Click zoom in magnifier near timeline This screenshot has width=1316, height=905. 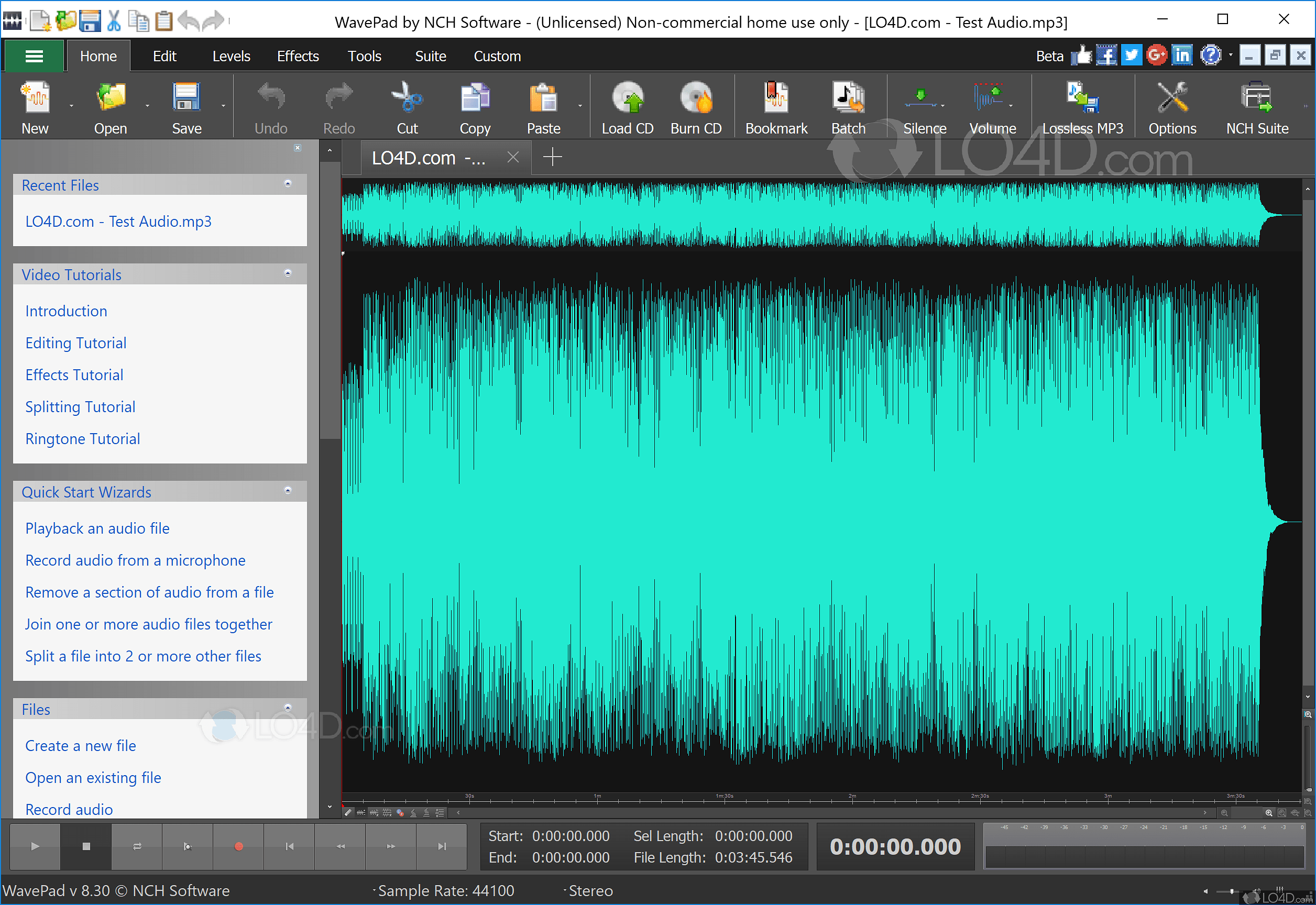click(1269, 813)
